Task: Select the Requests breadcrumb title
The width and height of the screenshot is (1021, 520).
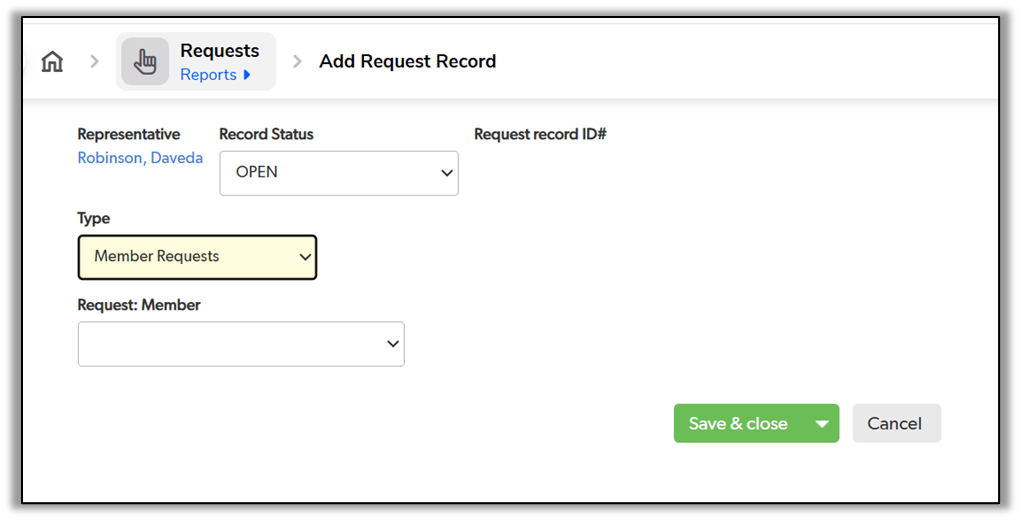Action: pos(219,51)
